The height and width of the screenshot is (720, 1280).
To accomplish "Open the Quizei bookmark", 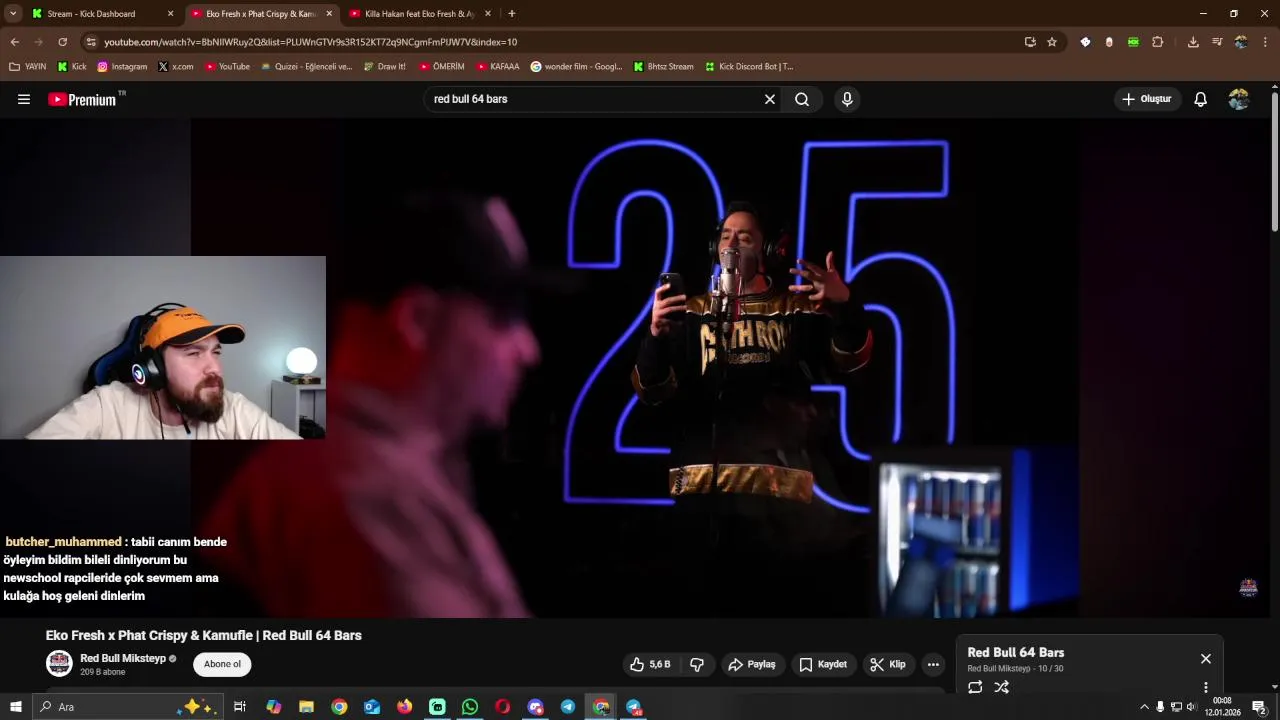I will tap(307, 67).
